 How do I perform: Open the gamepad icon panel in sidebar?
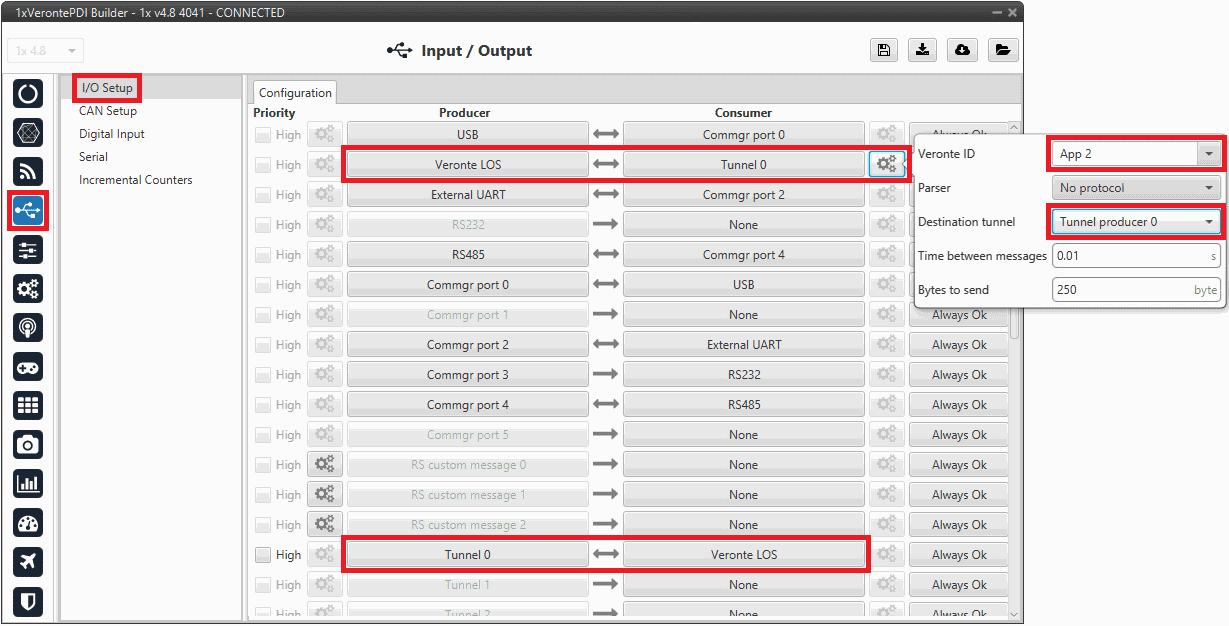(28, 367)
